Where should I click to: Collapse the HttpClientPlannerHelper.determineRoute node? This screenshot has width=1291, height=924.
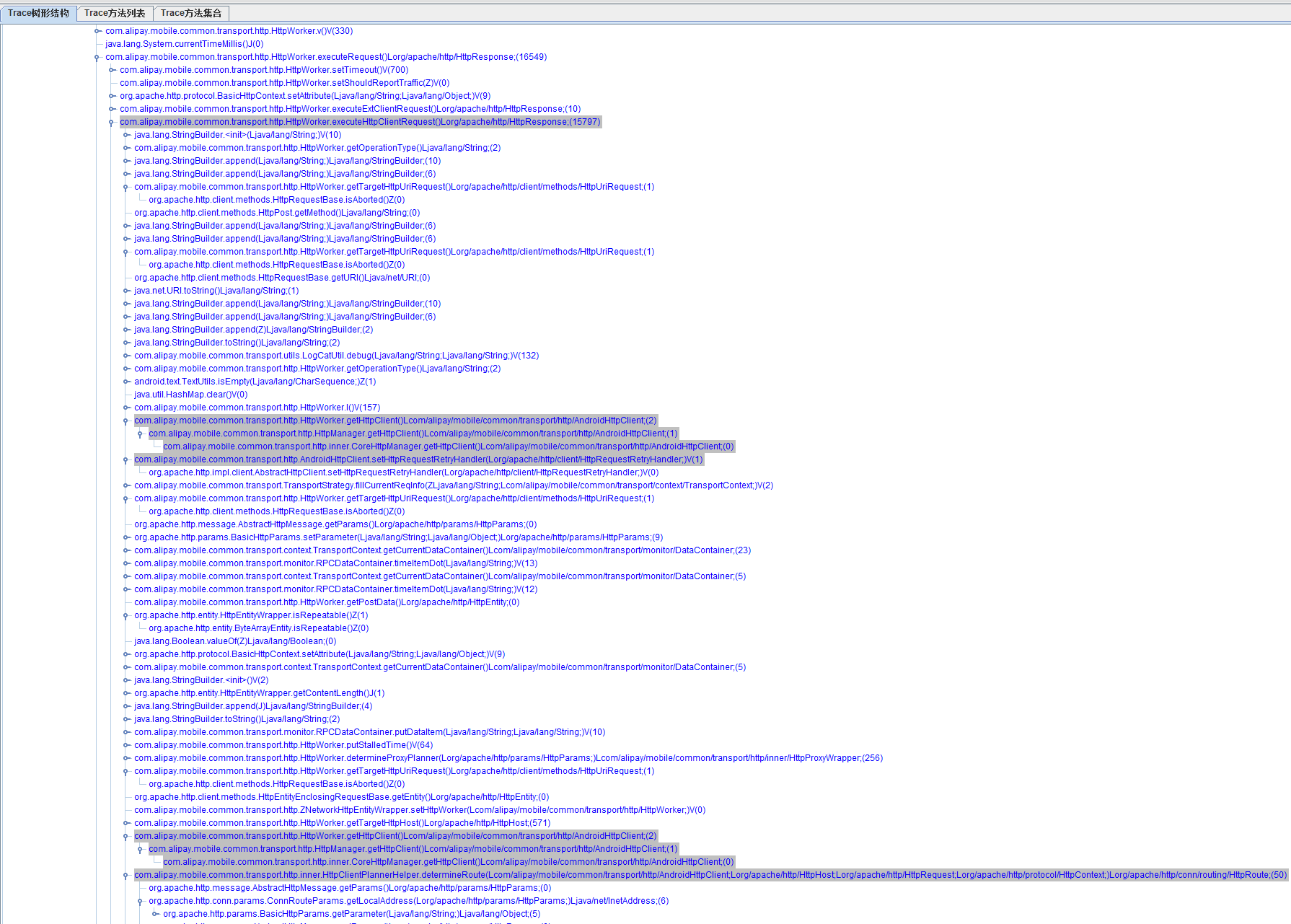click(126, 875)
